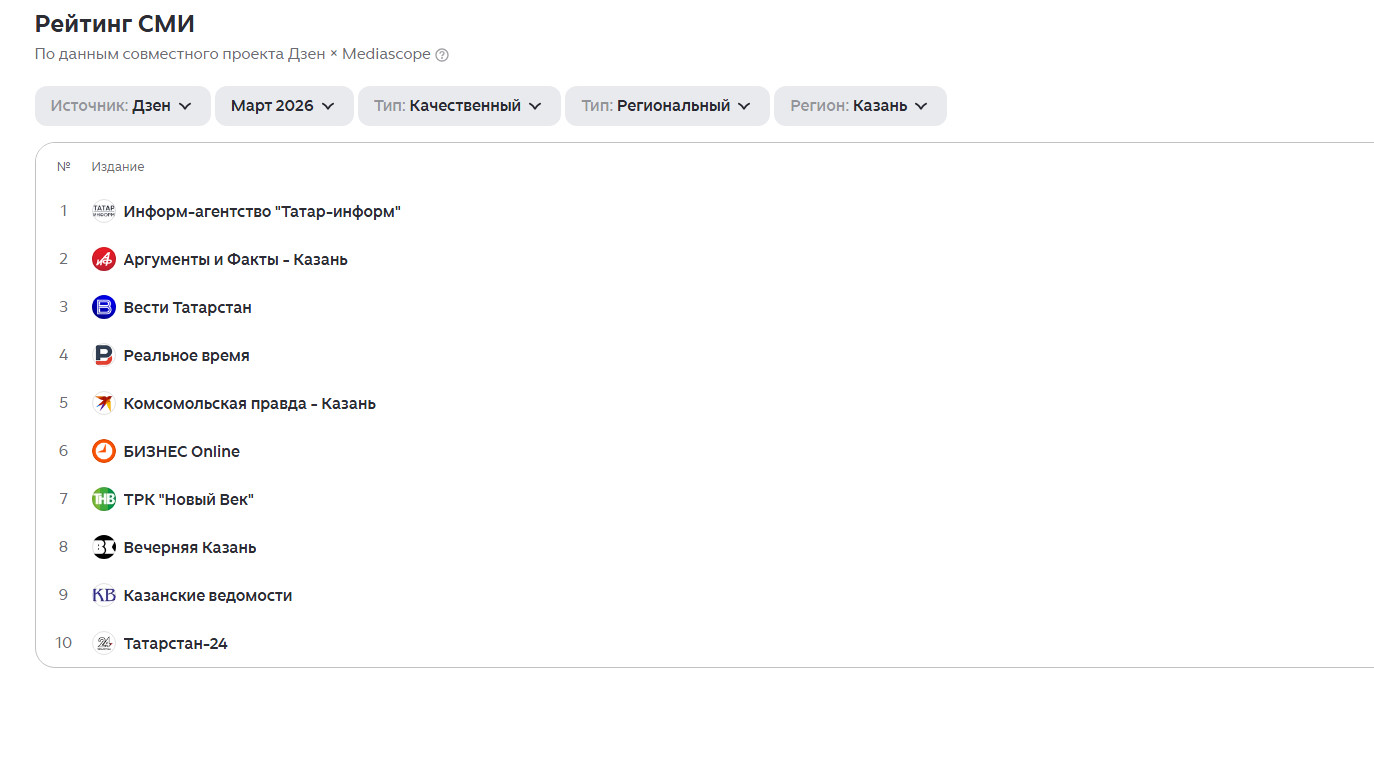Click the Издание column header
1374x772 pixels.
click(x=118, y=167)
